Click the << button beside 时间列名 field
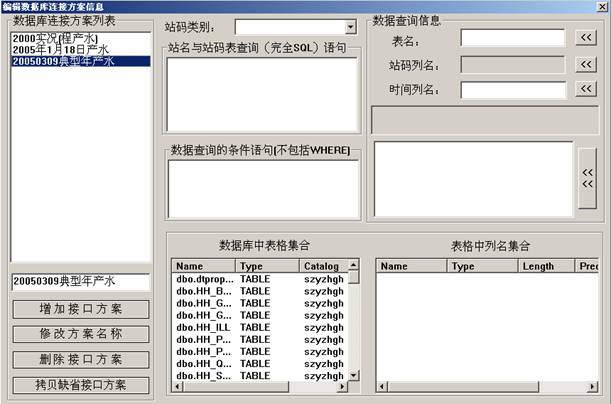611x404 pixels. (x=586, y=90)
